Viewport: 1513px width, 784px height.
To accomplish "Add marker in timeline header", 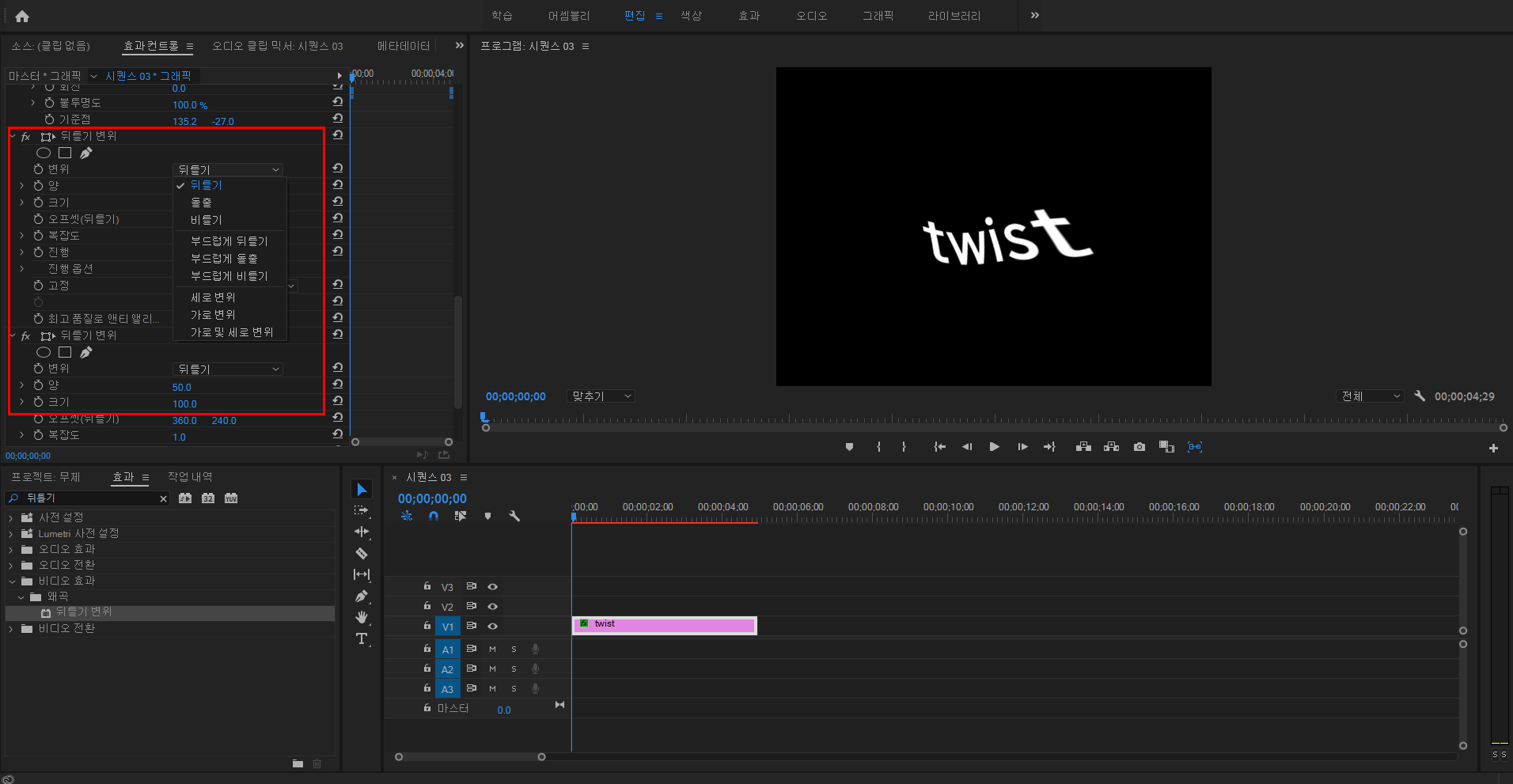I will (487, 516).
